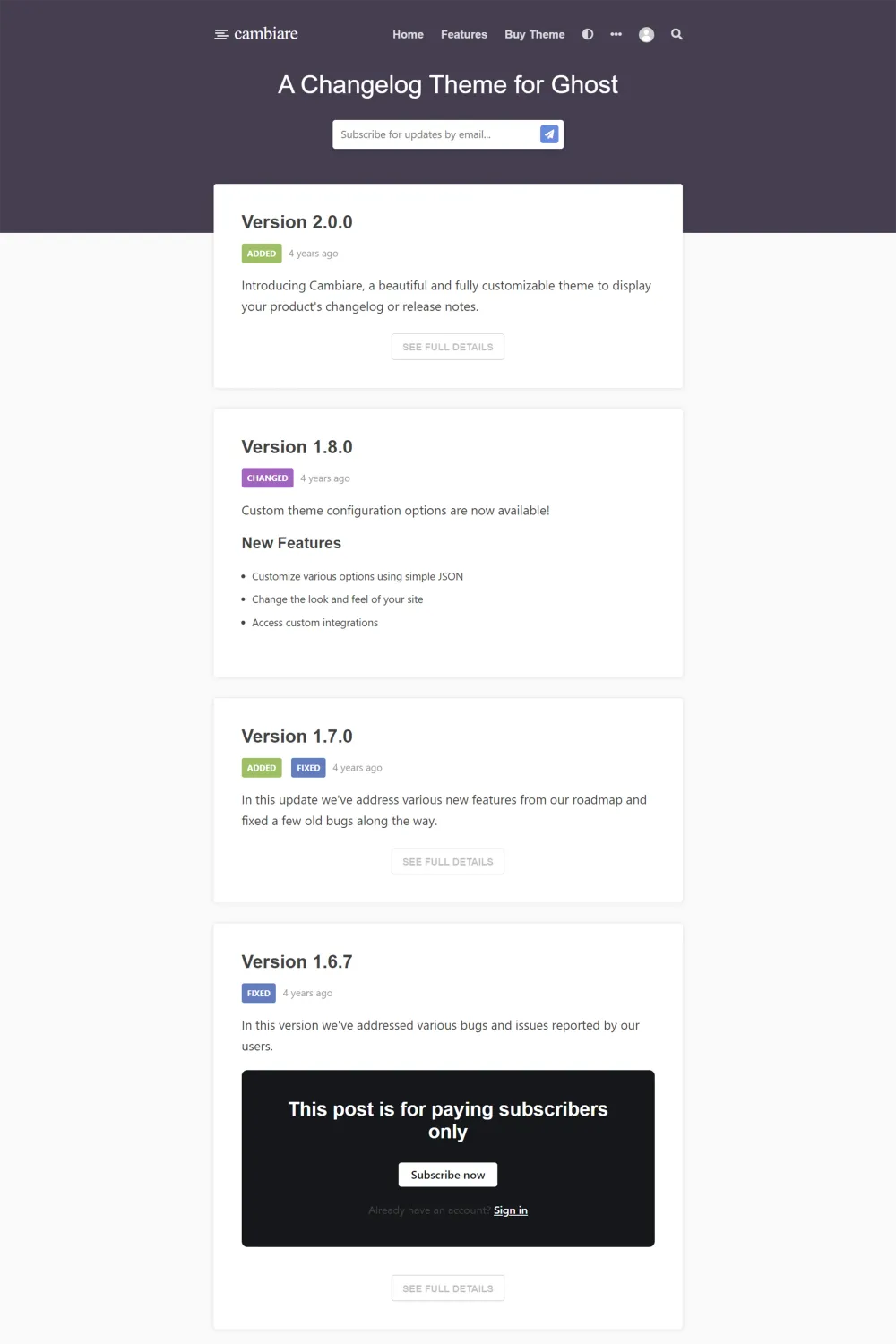Click 'In this version we've addressed' paragraph
This screenshot has height=1344, width=896.
click(441, 1036)
